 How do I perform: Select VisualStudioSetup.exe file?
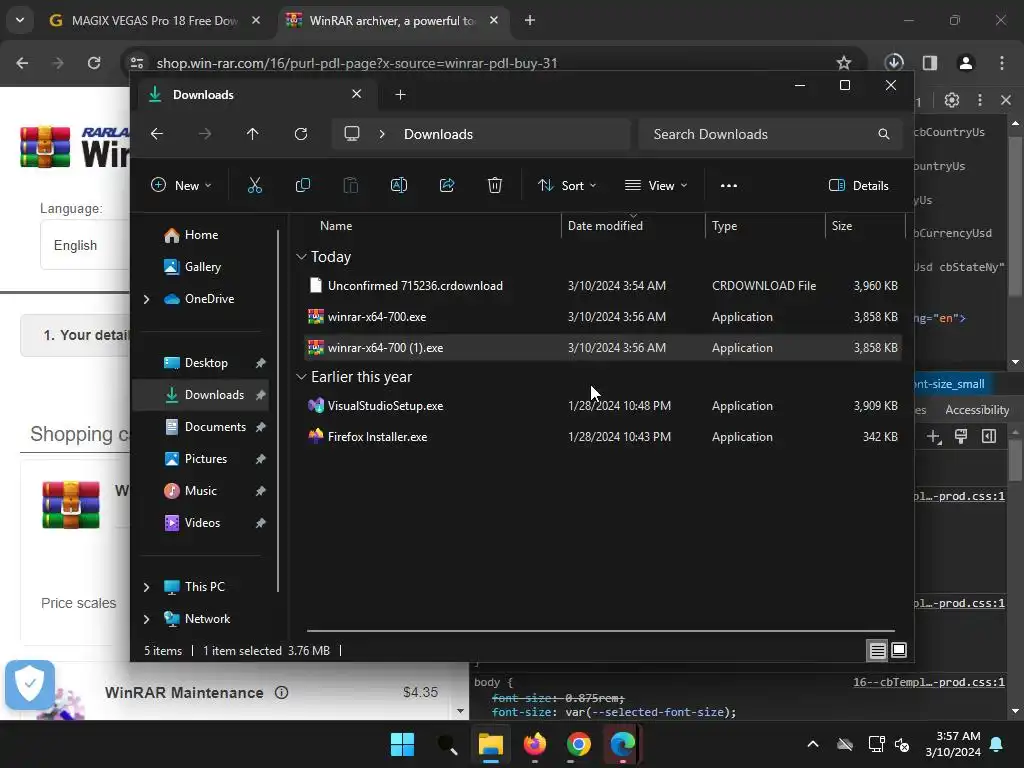pos(603,406)
